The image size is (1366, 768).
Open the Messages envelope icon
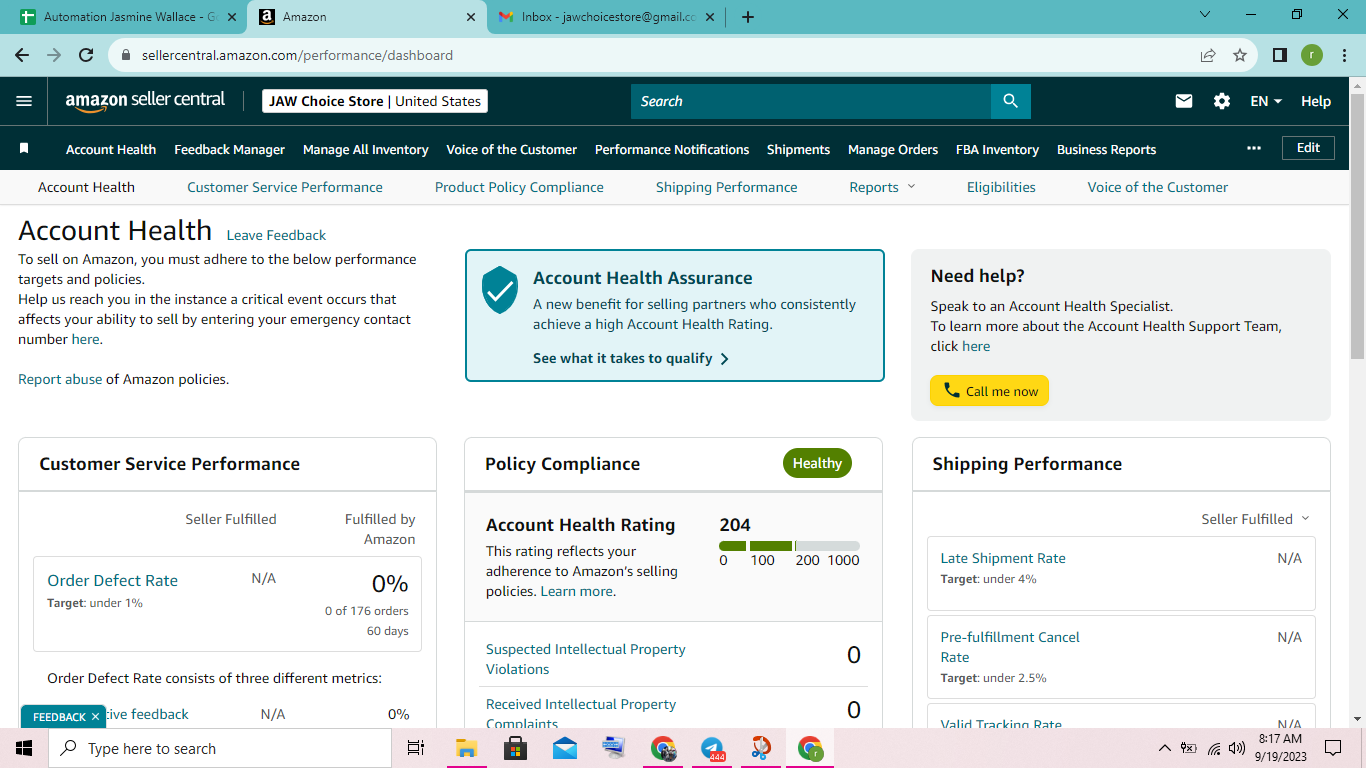click(1184, 101)
